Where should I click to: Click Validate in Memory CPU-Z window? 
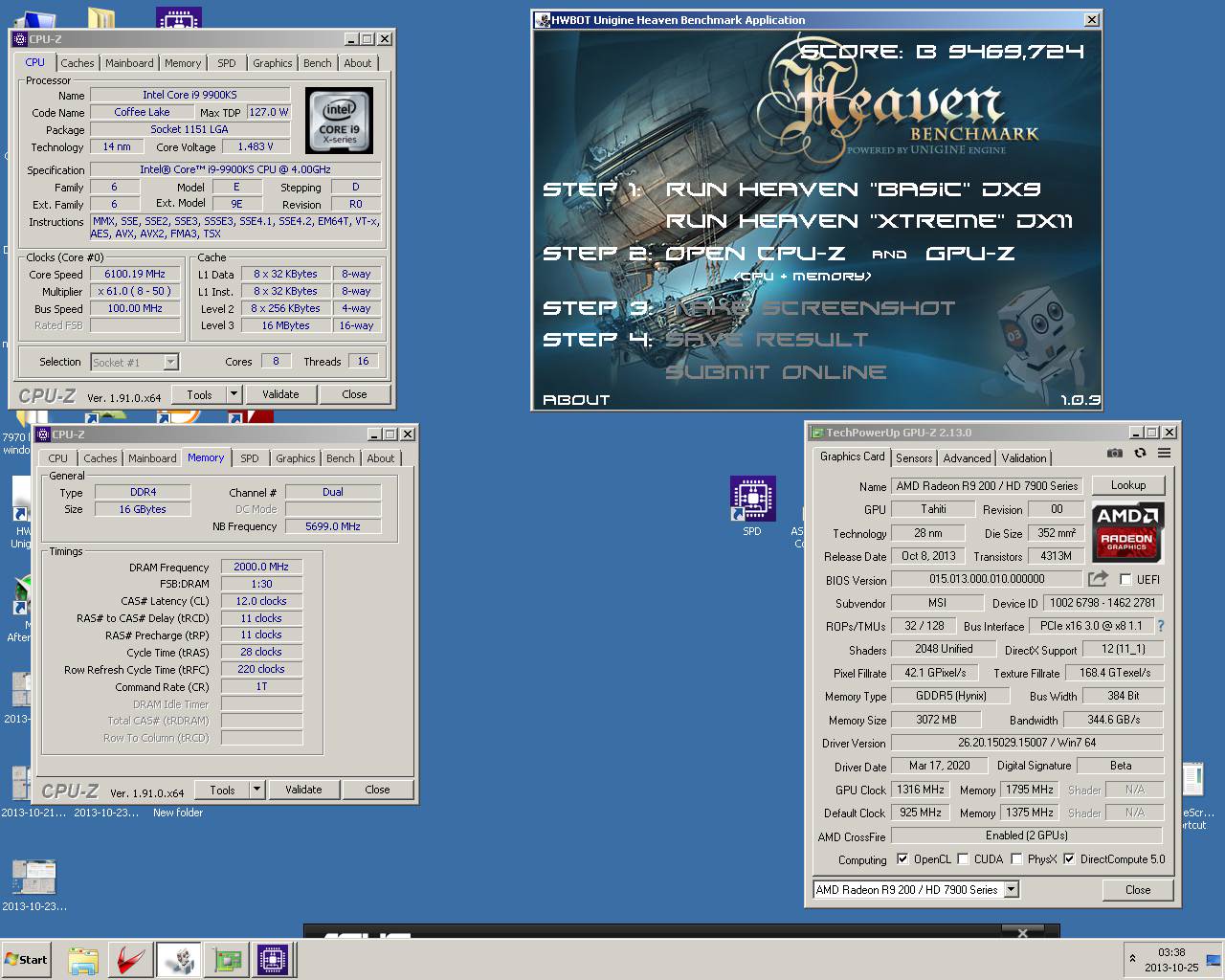click(303, 790)
